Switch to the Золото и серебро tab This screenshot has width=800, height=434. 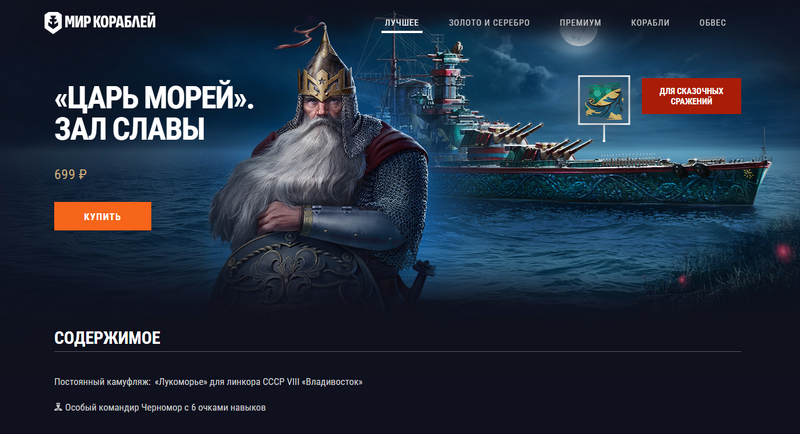pyautogui.click(x=489, y=22)
